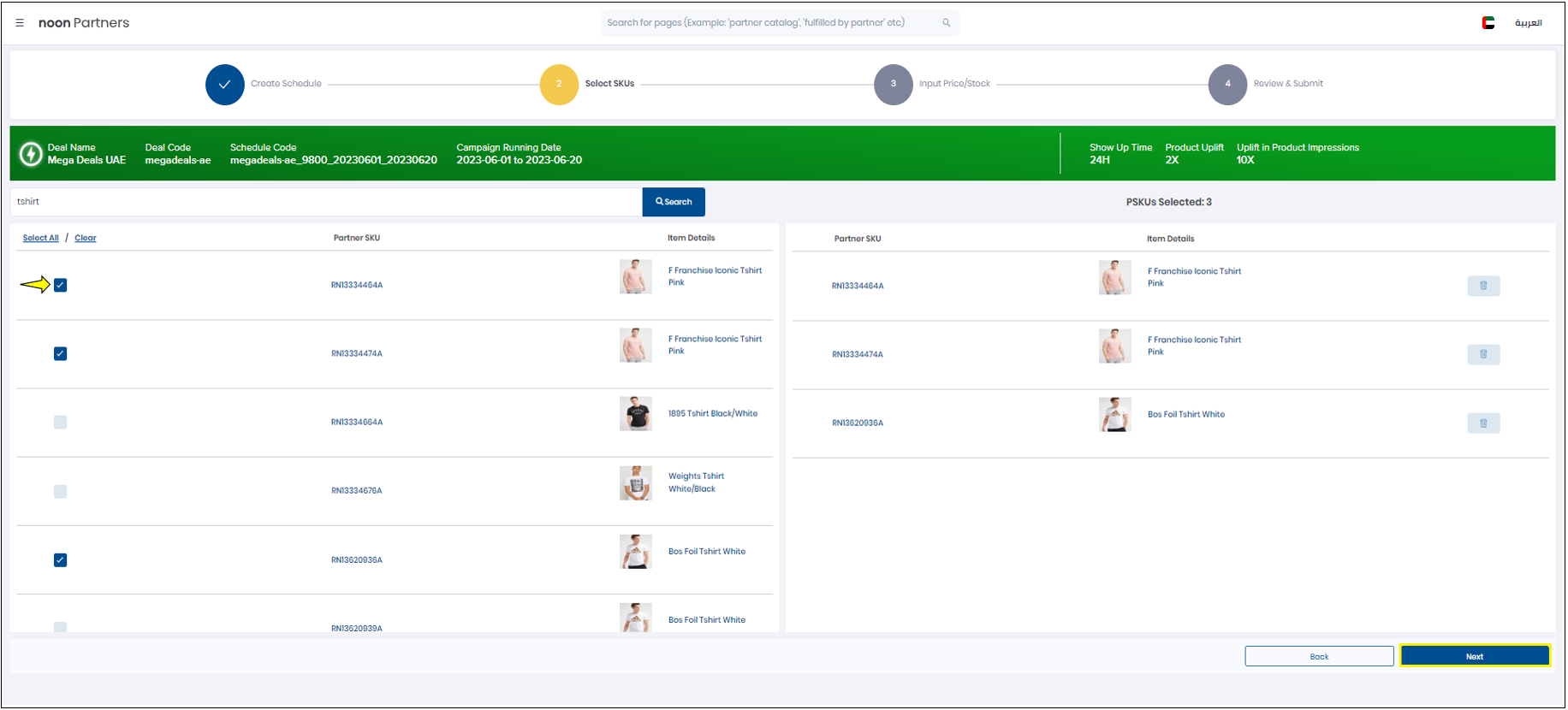This screenshot has width=1568, height=710.
Task: Click the Create Schedule step label
Action: click(x=286, y=84)
